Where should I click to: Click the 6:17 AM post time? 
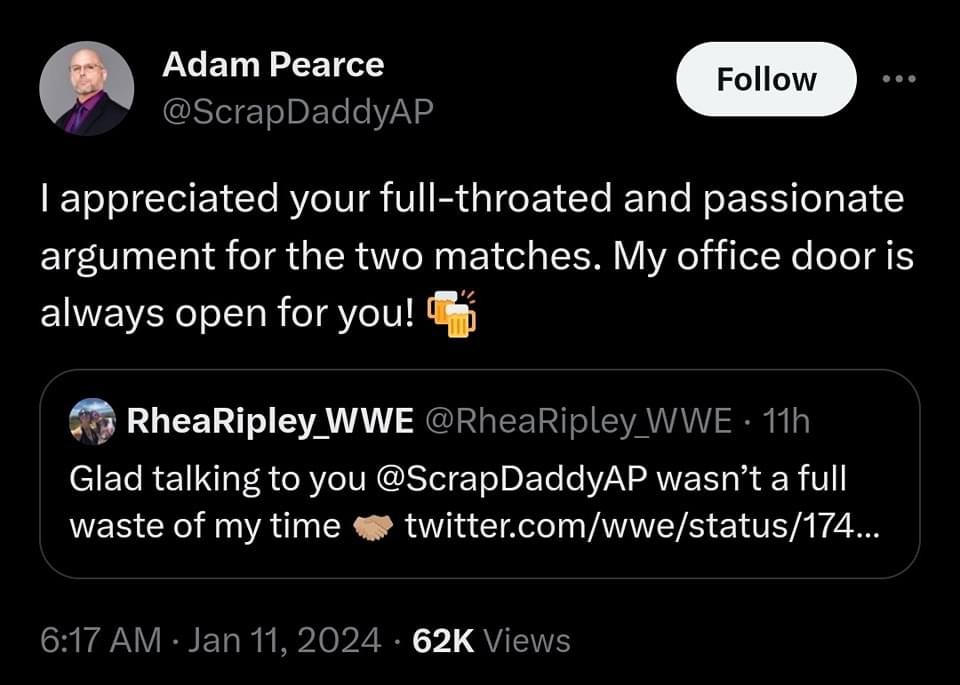tap(100, 640)
